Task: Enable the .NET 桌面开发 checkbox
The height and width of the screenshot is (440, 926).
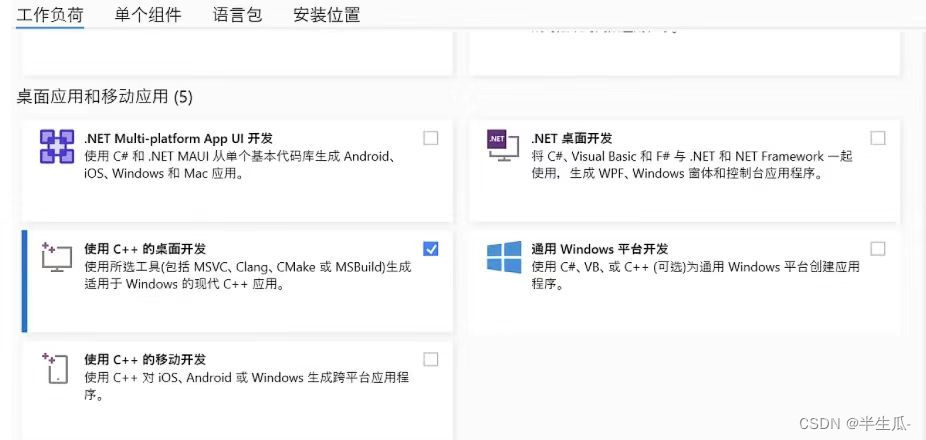Action: tap(878, 138)
